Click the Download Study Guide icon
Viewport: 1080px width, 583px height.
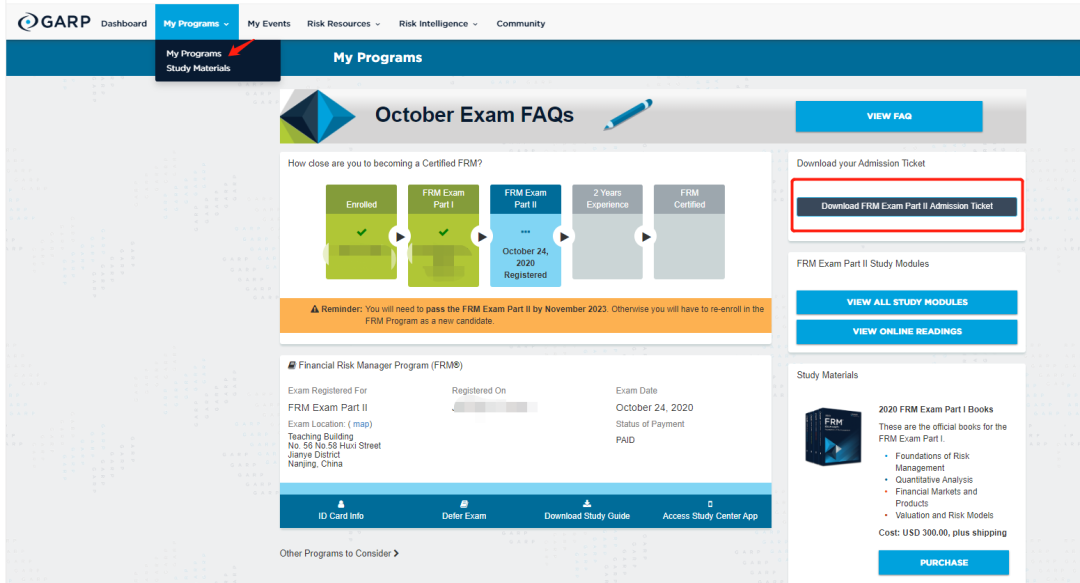pos(587,504)
